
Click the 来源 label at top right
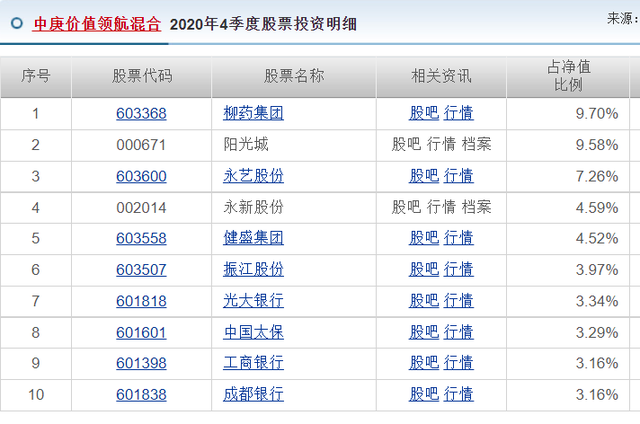click(623, 18)
